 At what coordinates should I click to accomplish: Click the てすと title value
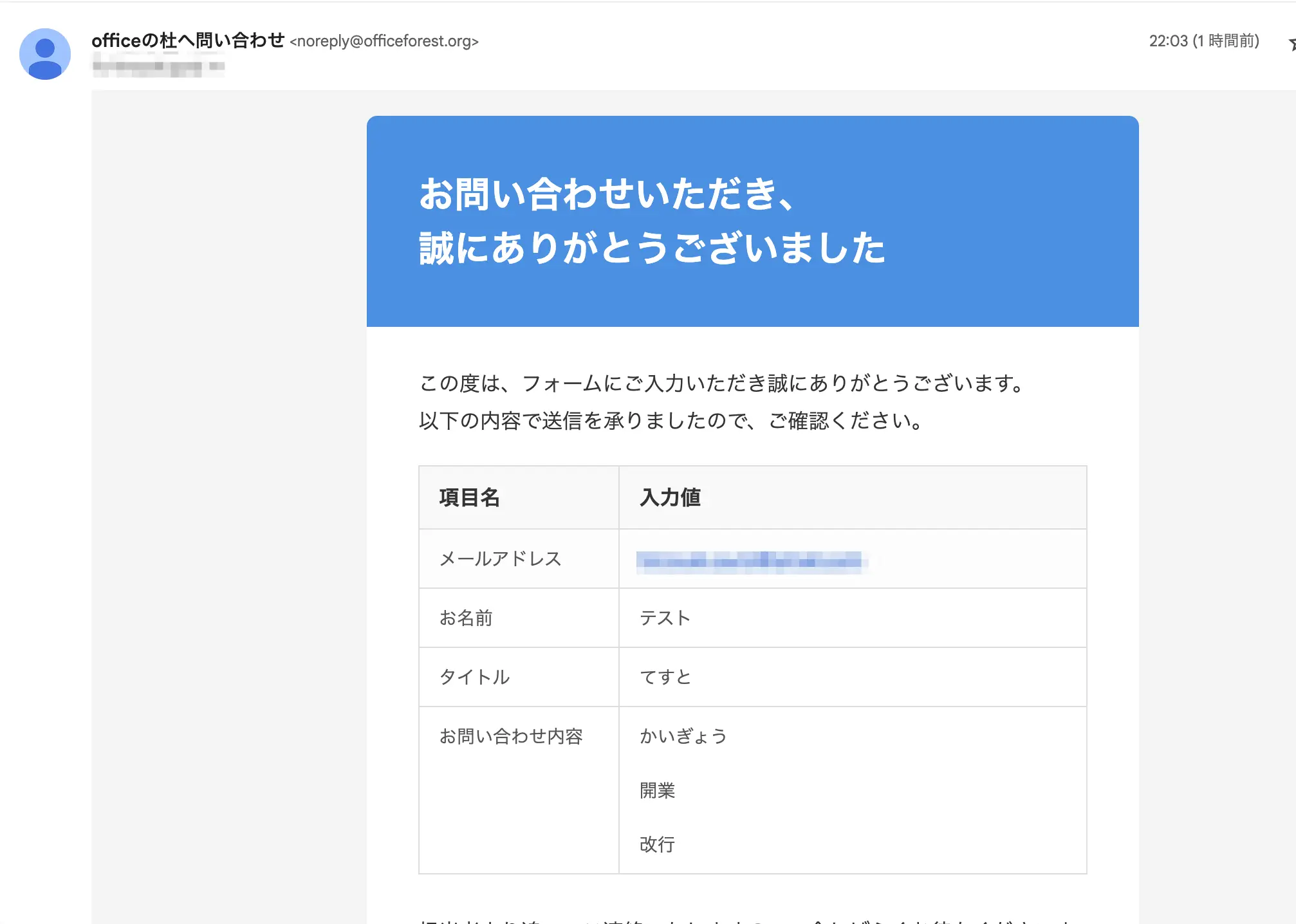[665, 677]
